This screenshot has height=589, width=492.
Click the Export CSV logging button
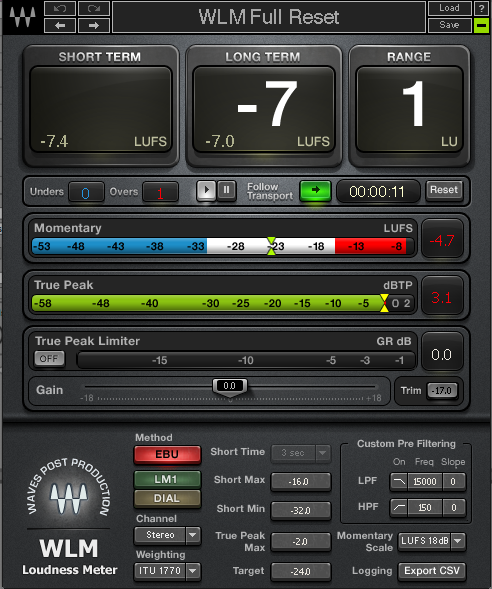click(x=432, y=571)
